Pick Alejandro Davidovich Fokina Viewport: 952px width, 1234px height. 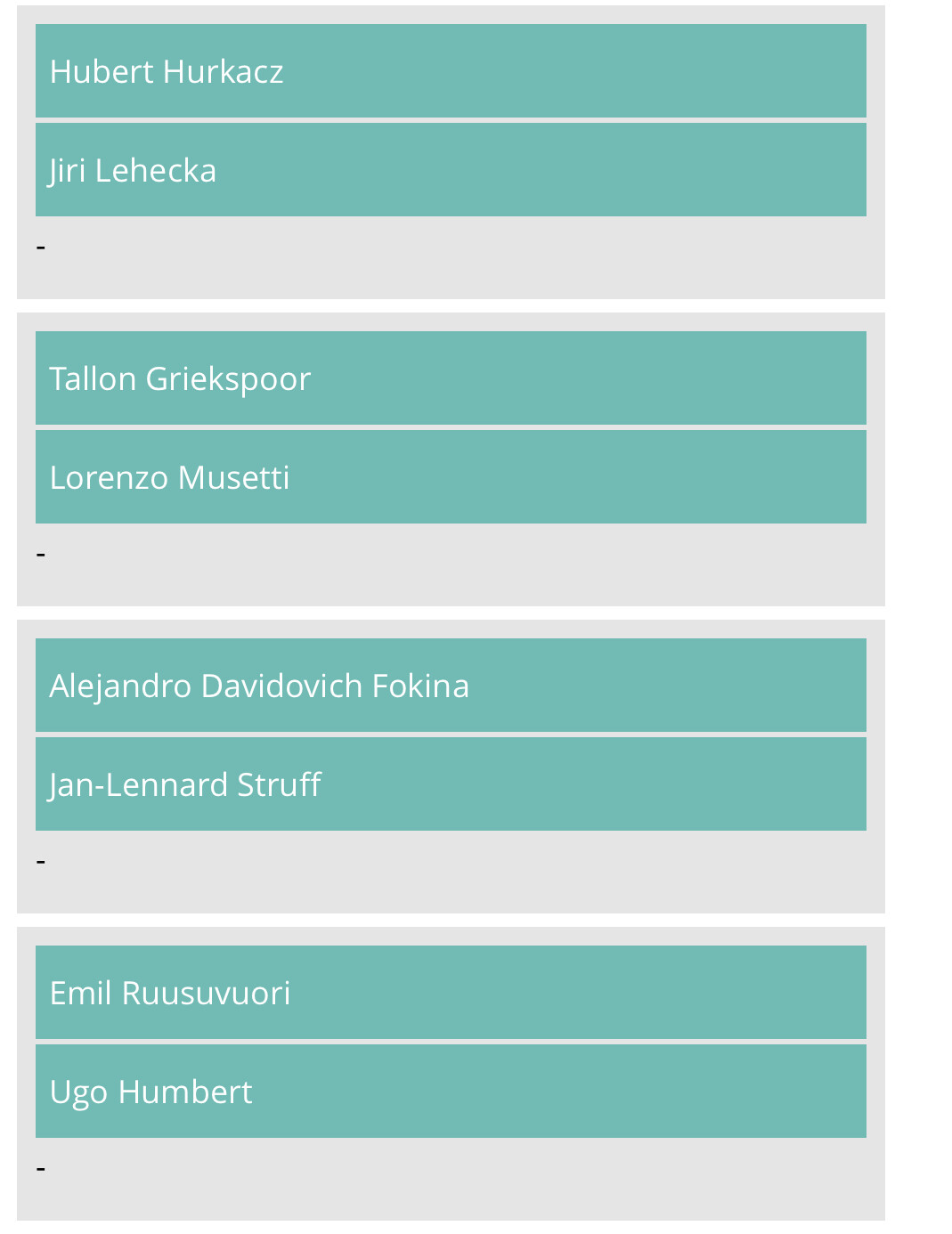451,686
